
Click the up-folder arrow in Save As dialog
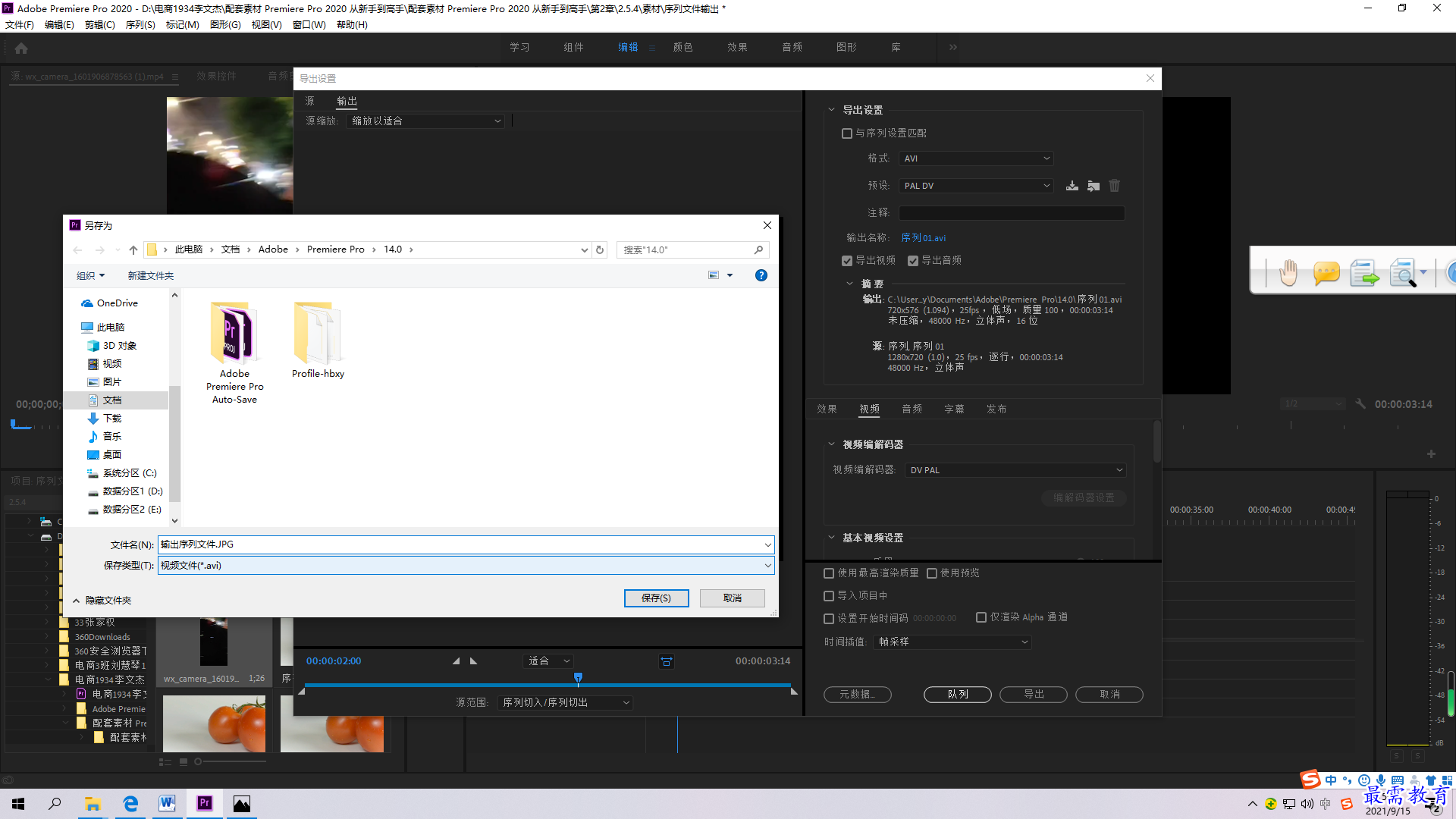click(x=133, y=249)
